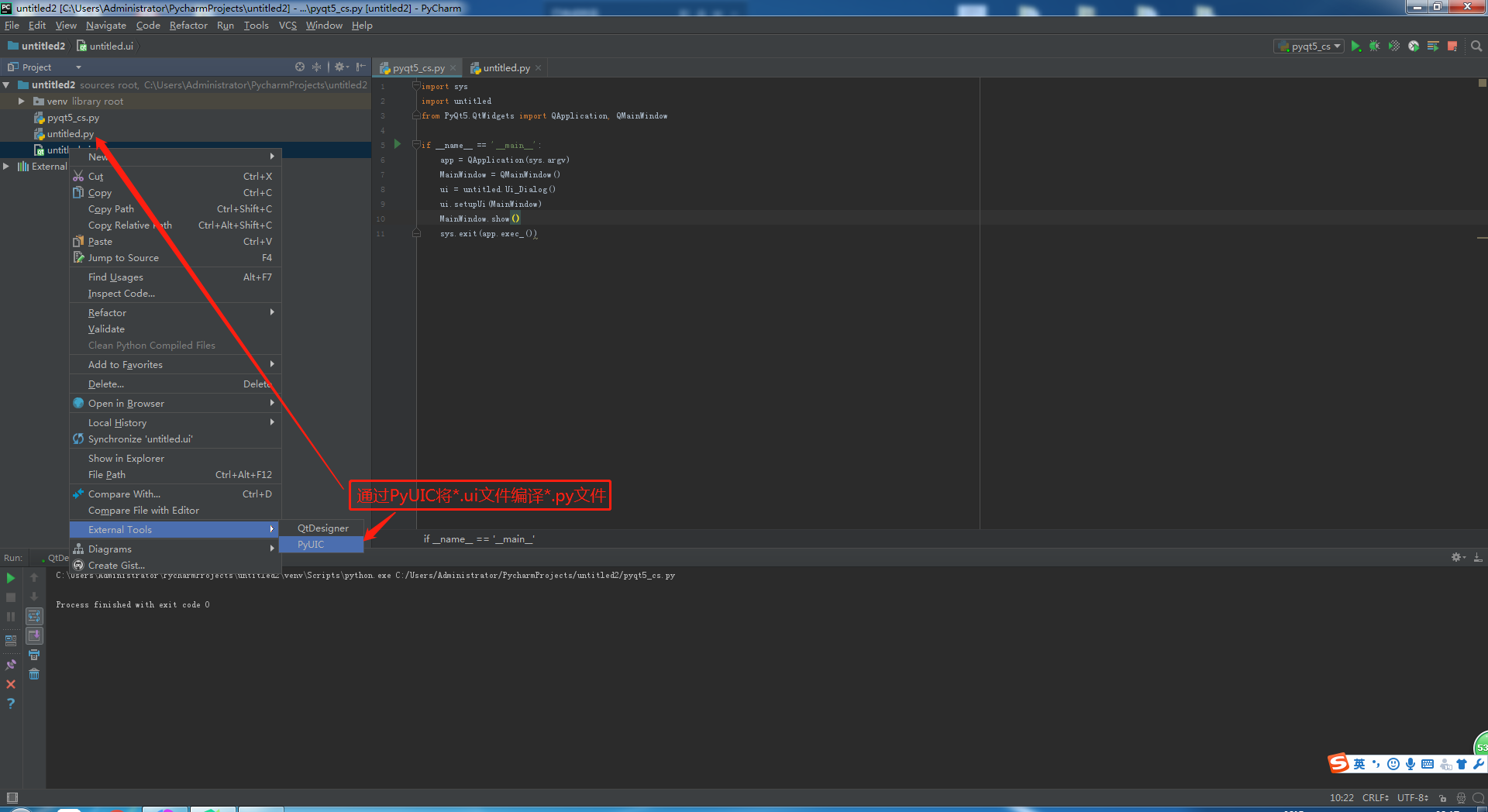1488x812 pixels.
Task: Clear console output with the trash icon
Action: point(34,675)
